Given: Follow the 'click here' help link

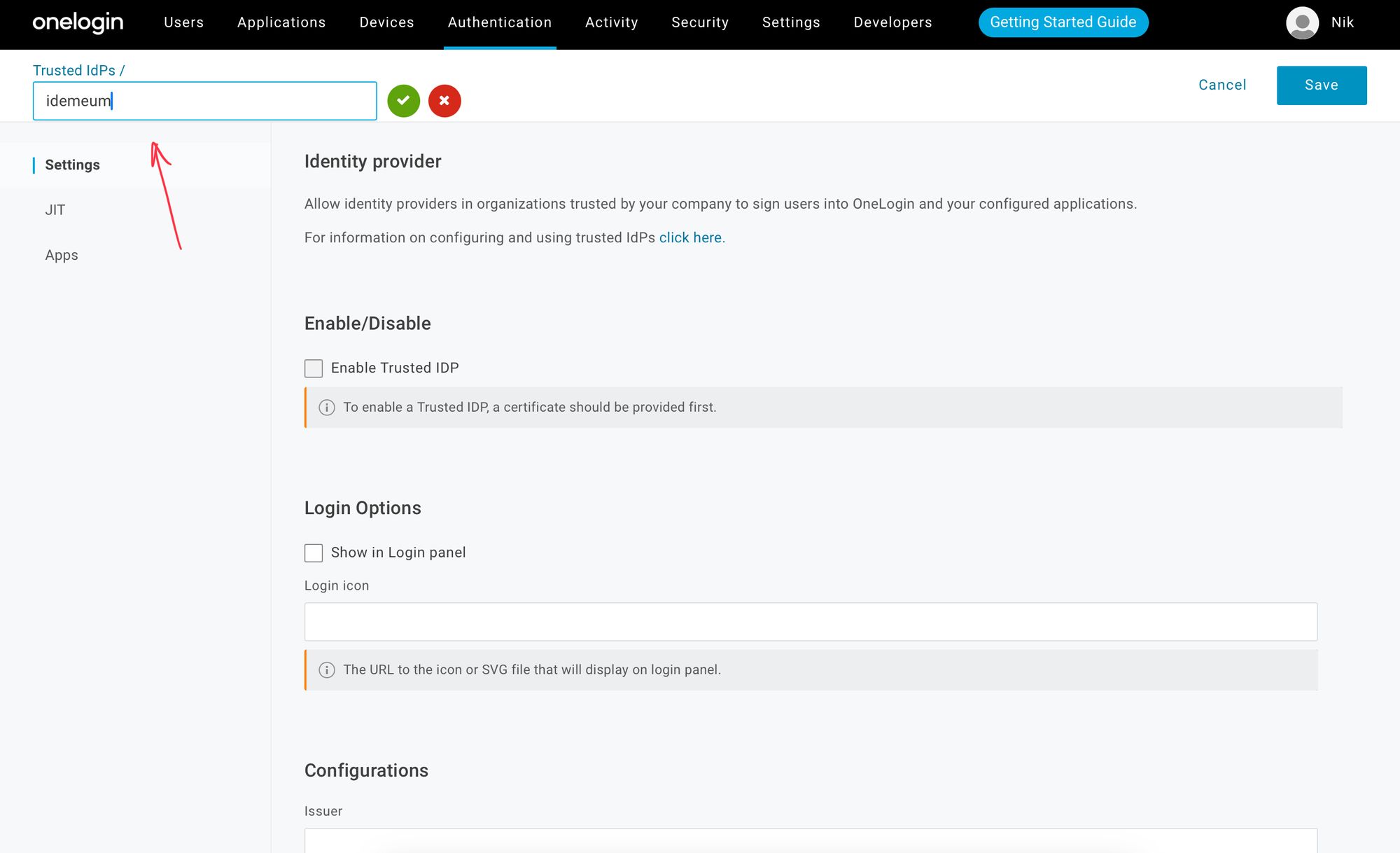Looking at the screenshot, I should click(x=690, y=238).
